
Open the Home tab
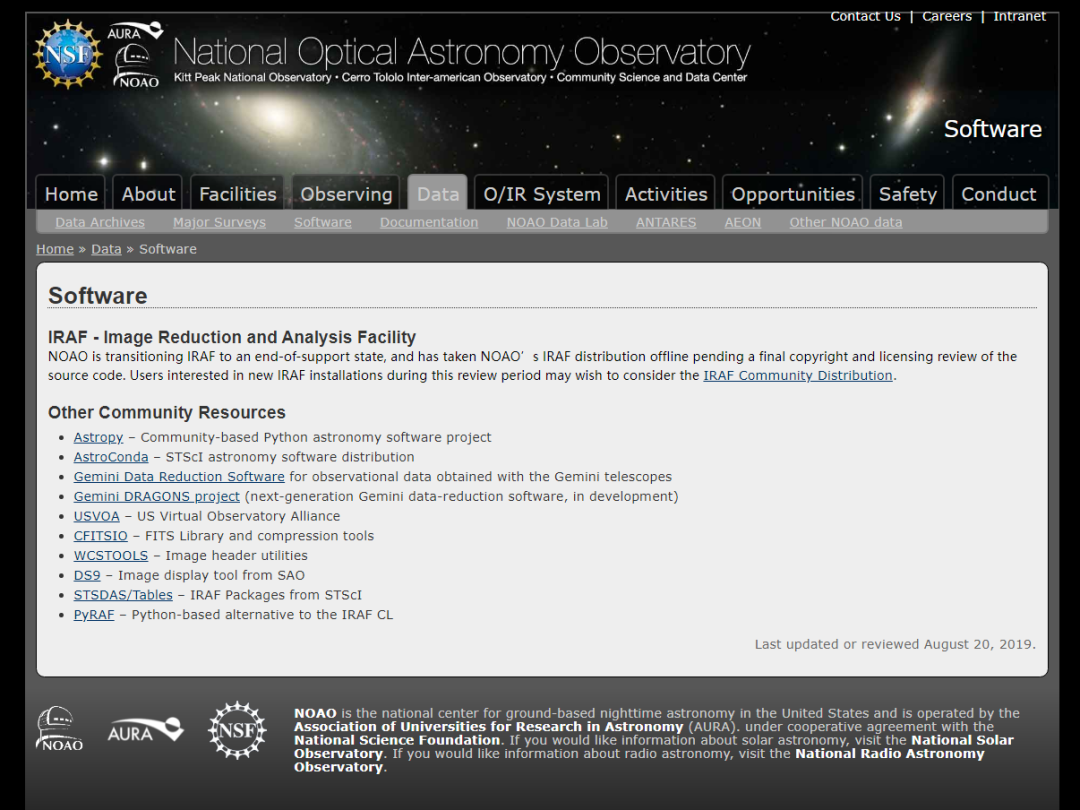71,194
